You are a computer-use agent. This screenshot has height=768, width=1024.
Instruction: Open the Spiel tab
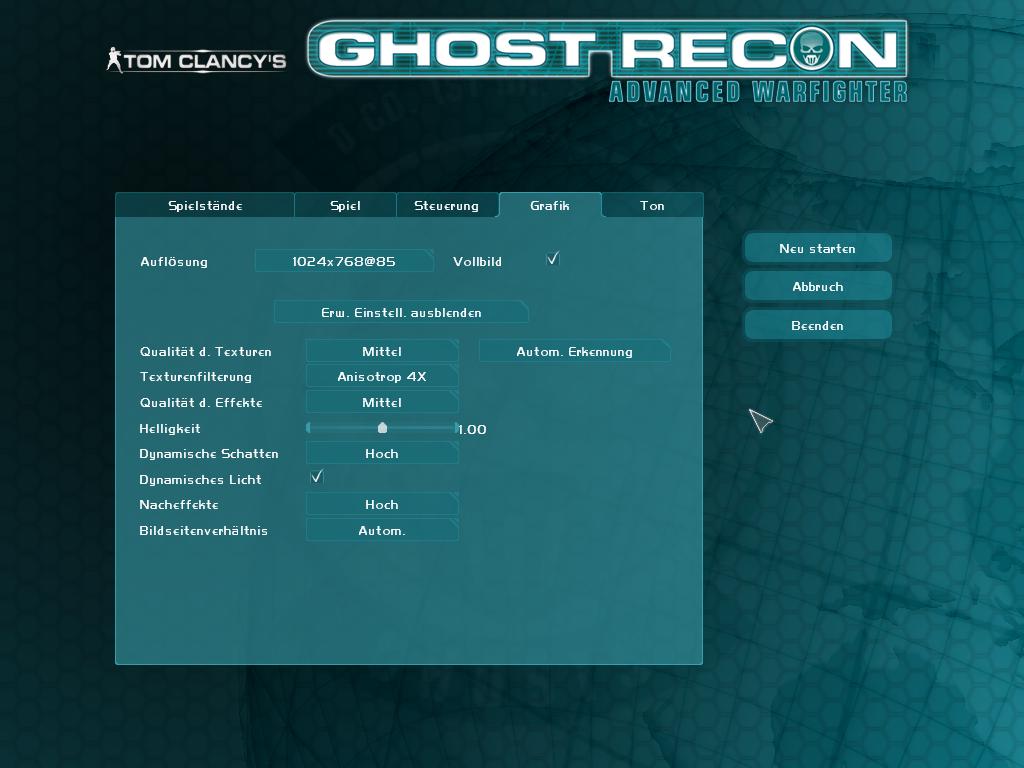pos(345,206)
